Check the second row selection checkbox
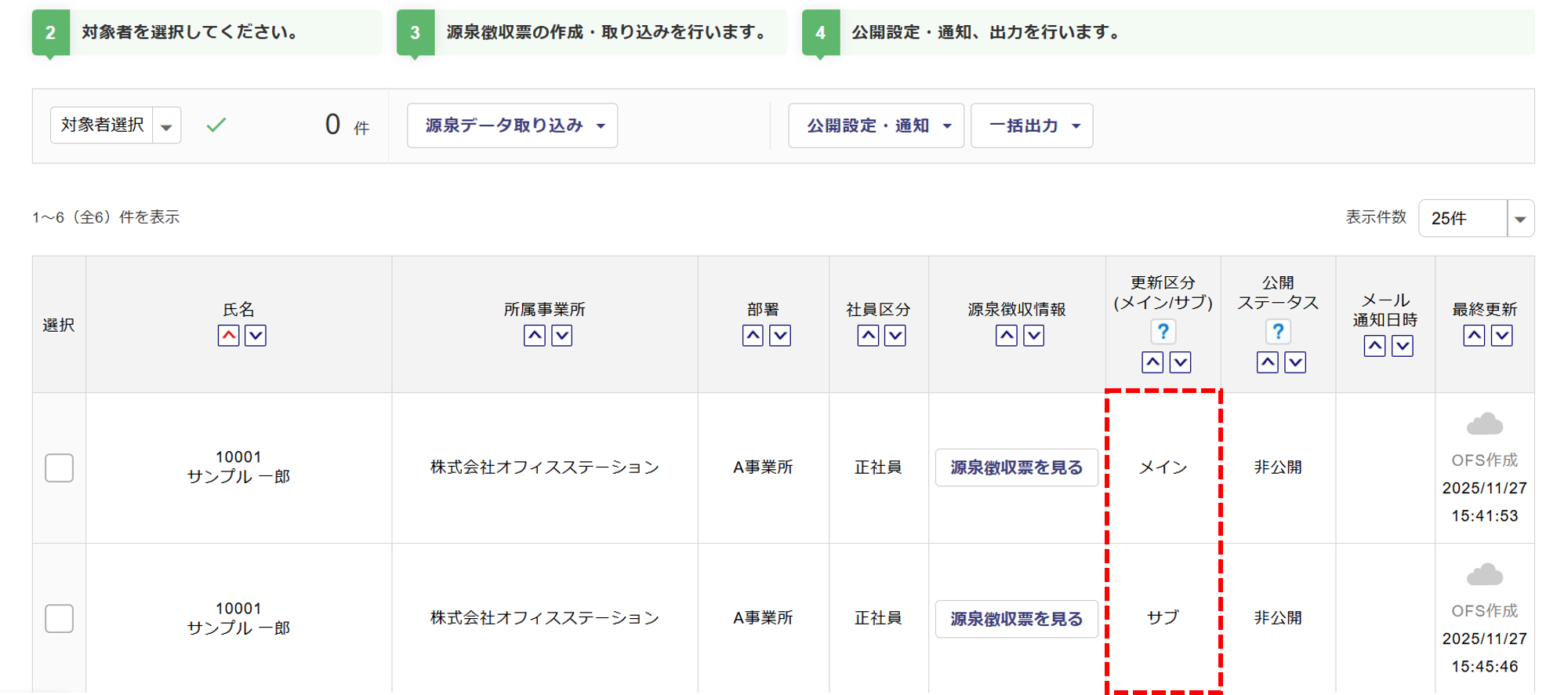The width and height of the screenshot is (1568, 695). [x=59, y=619]
